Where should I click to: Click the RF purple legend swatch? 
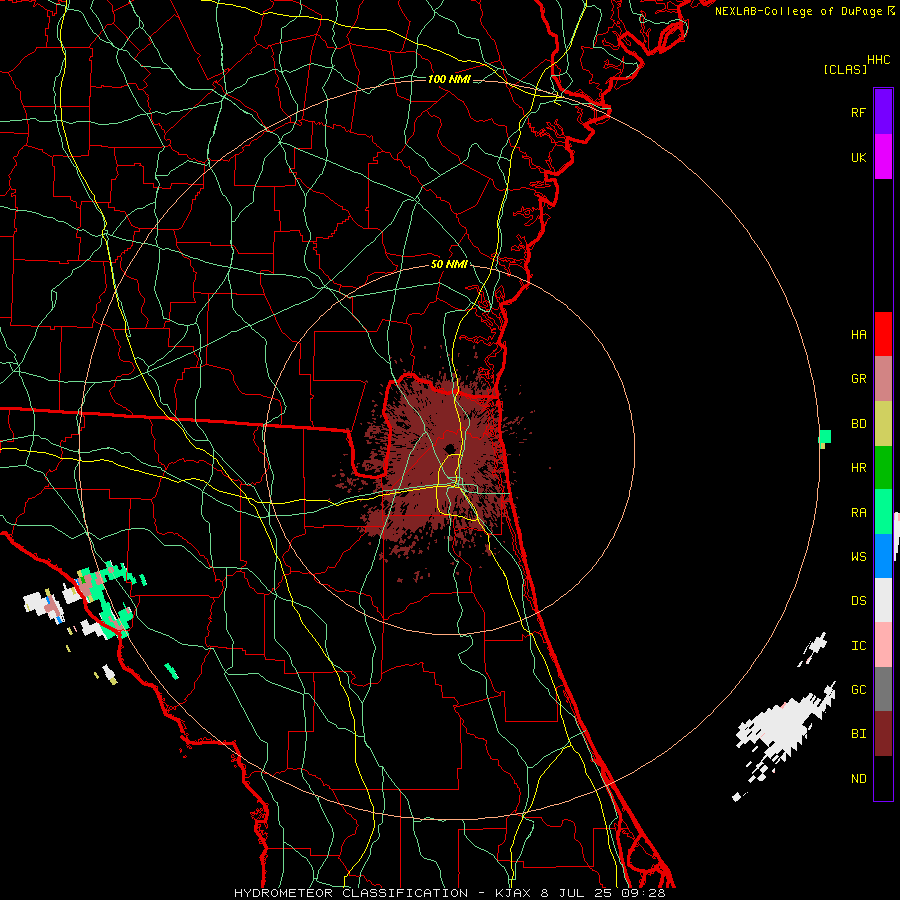[883, 112]
